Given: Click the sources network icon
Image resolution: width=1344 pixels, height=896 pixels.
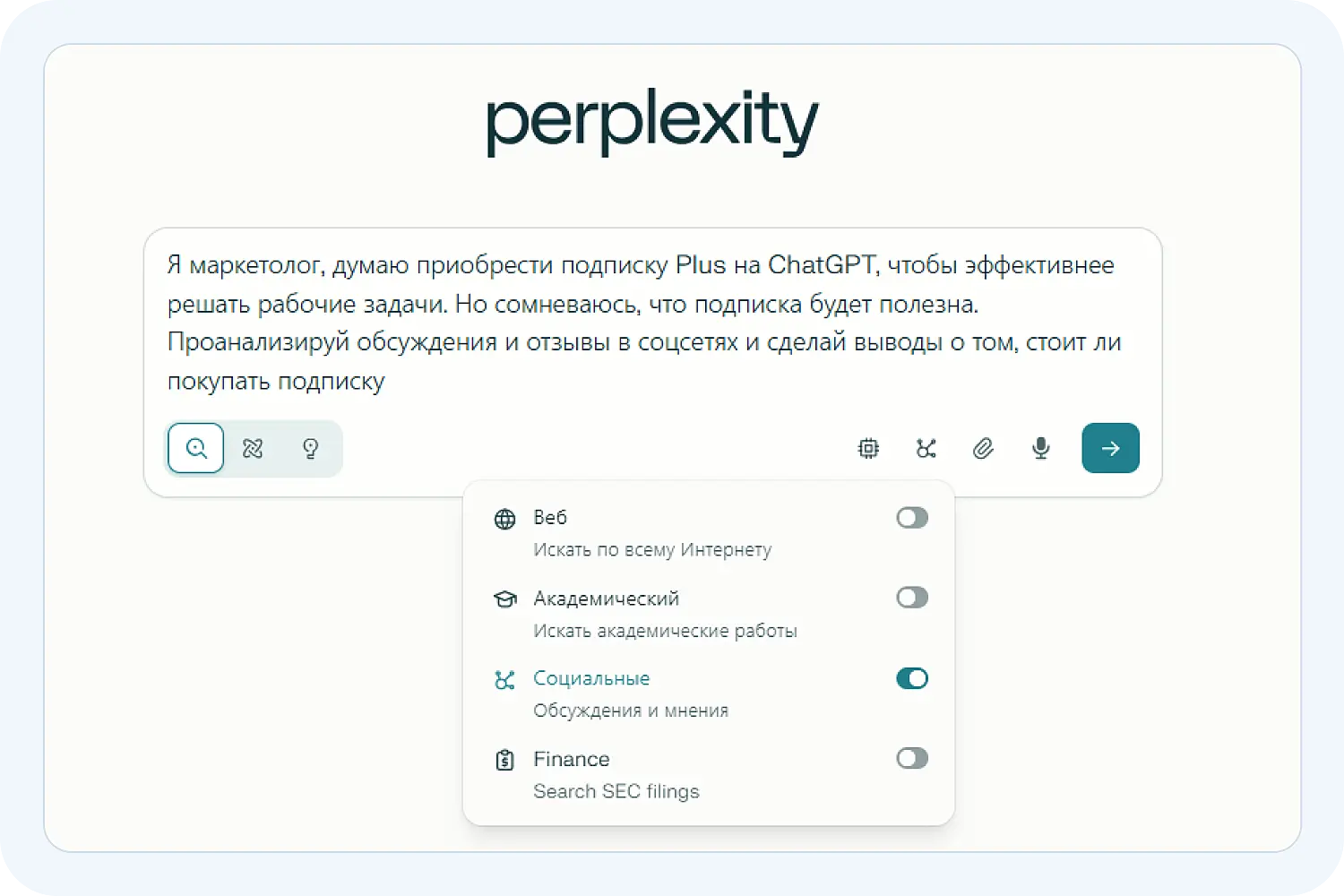Looking at the screenshot, I should pos(926,448).
